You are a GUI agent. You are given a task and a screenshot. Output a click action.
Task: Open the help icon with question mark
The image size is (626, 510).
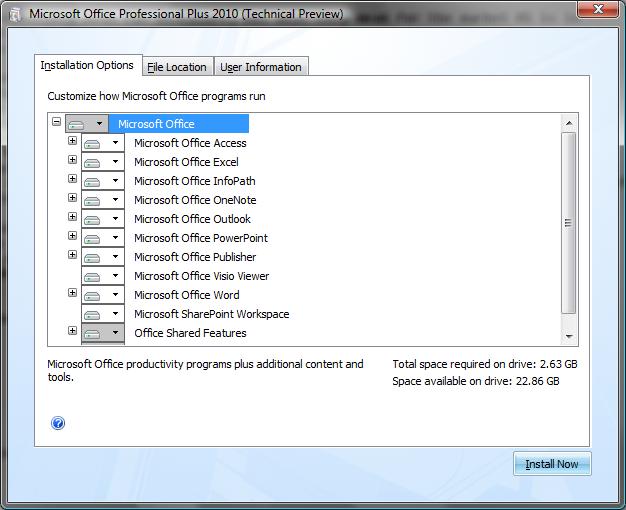(x=58, y=423)
